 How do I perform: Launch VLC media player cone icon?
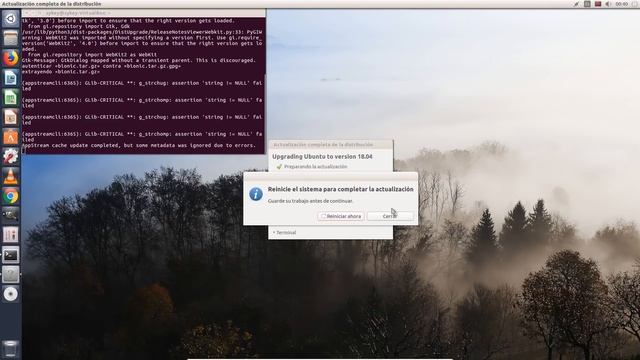click(x=11, y=176)
